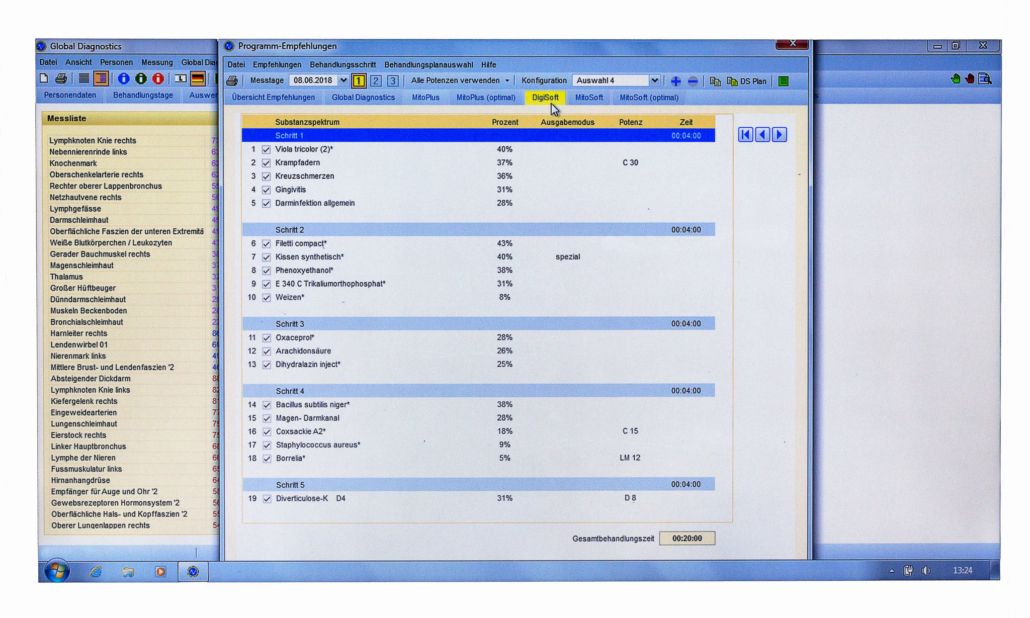Open the media player from the taskbar
Viewport: 1030px width, 618px height.
point(160,572)
